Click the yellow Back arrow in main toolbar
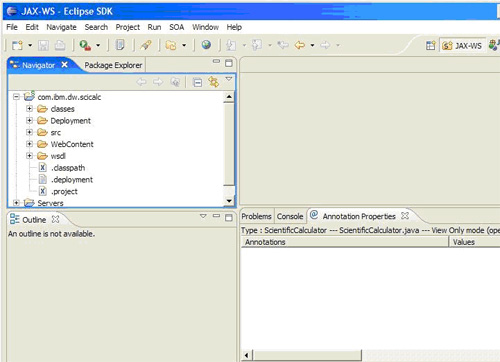The height and width of the screenshot is (362, 500). click(300, 45)
